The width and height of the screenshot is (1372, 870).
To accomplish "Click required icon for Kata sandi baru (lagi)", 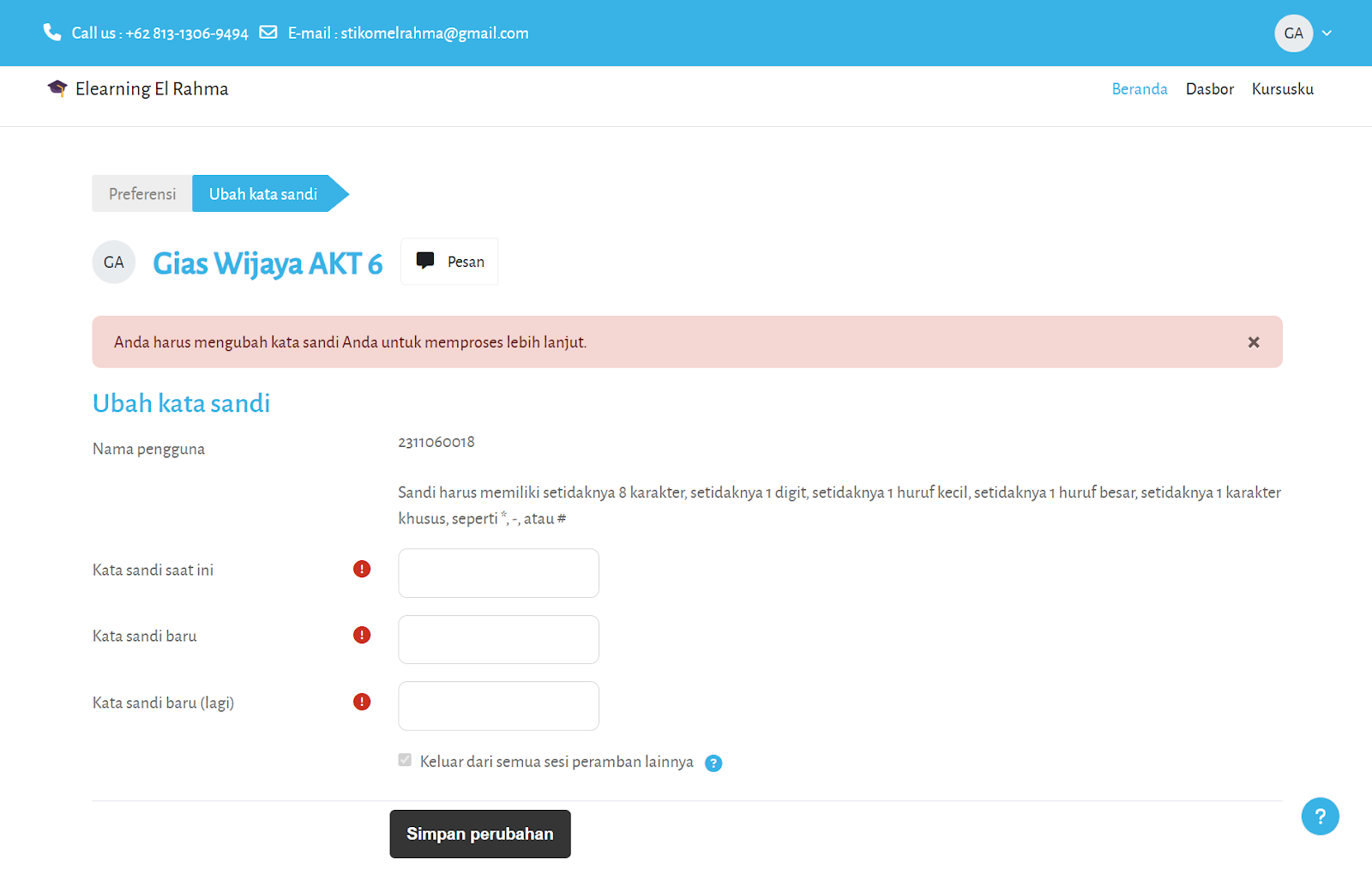I will (x=362, y=702).
